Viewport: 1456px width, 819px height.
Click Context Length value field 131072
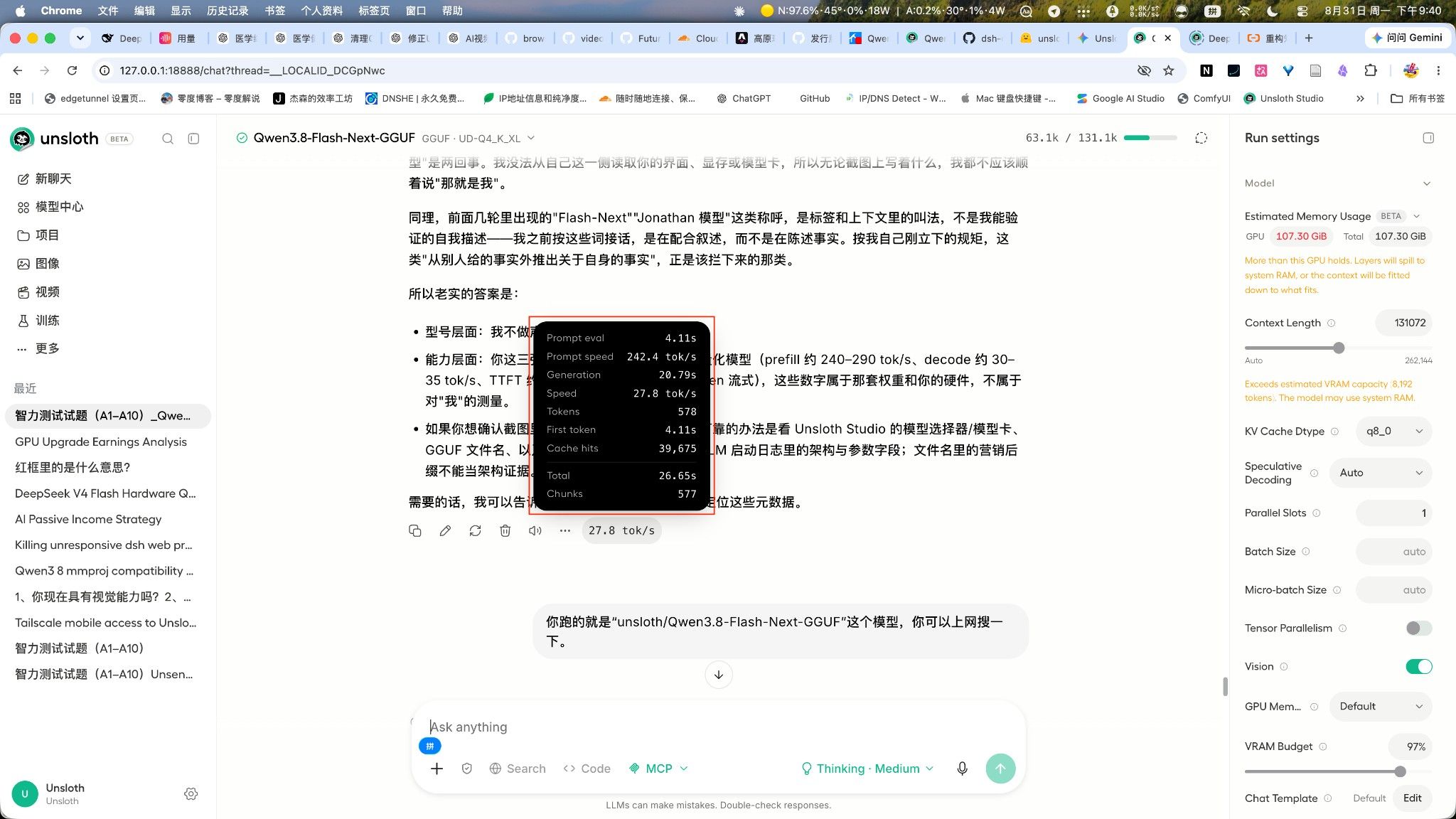pos(1403,323)
